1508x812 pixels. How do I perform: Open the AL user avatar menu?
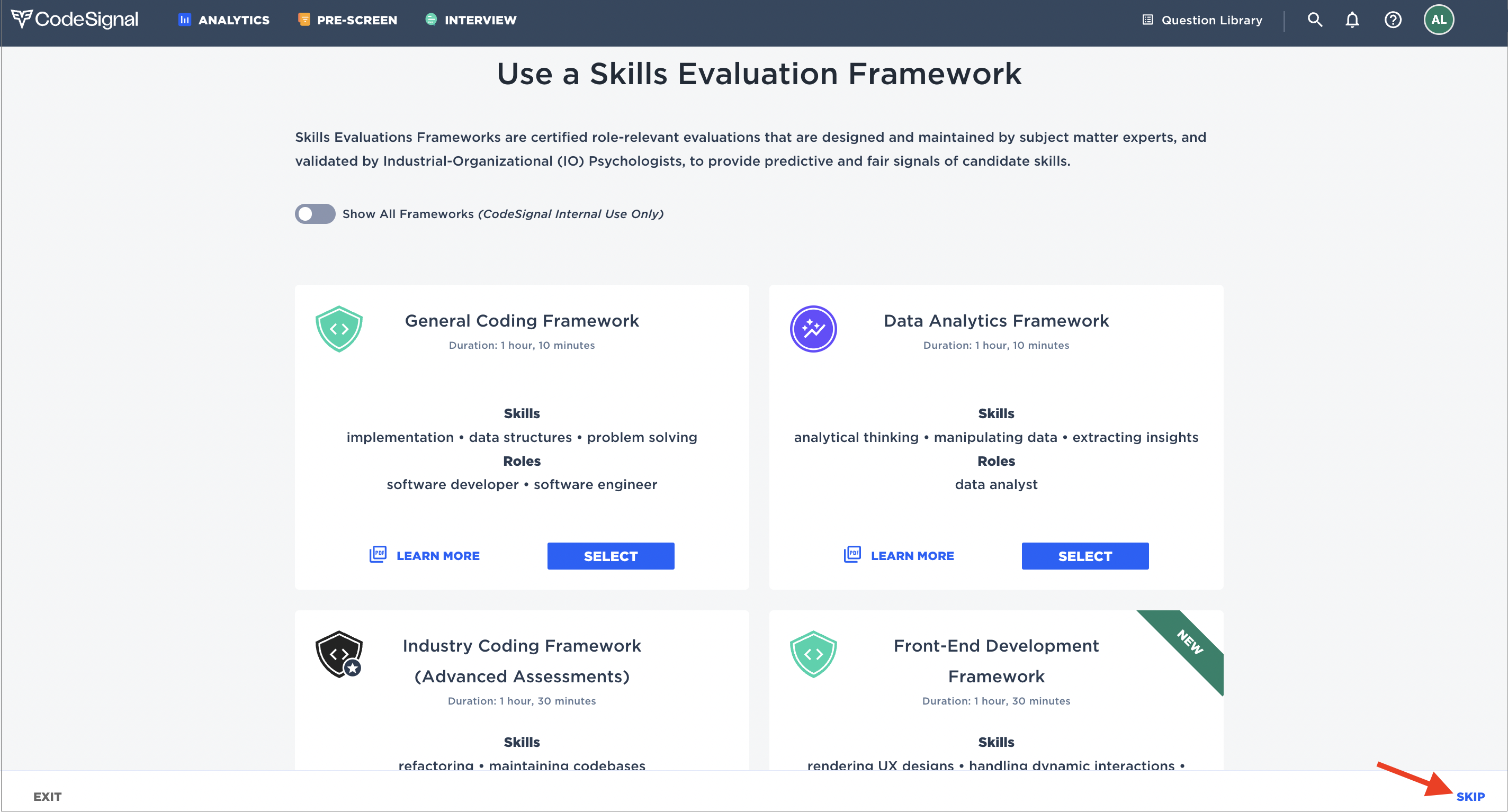[x=1439, y=20]
